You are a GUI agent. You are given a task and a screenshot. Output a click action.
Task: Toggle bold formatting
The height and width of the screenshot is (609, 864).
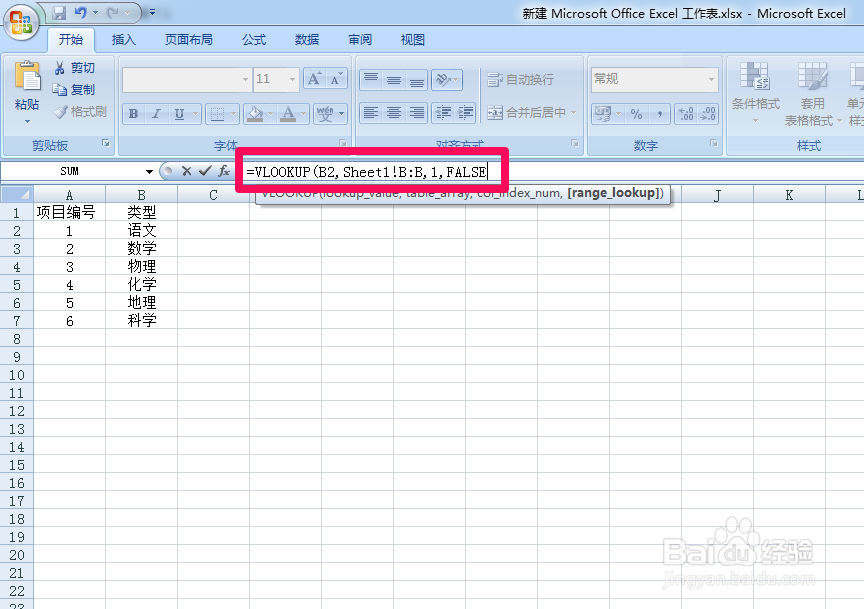coord(133,114)
